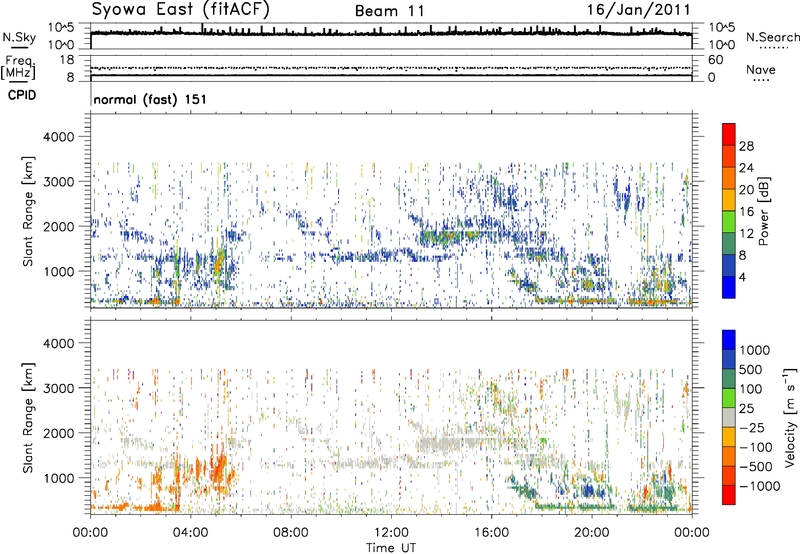Click the "12:00" time axis label

coord(391,533)
